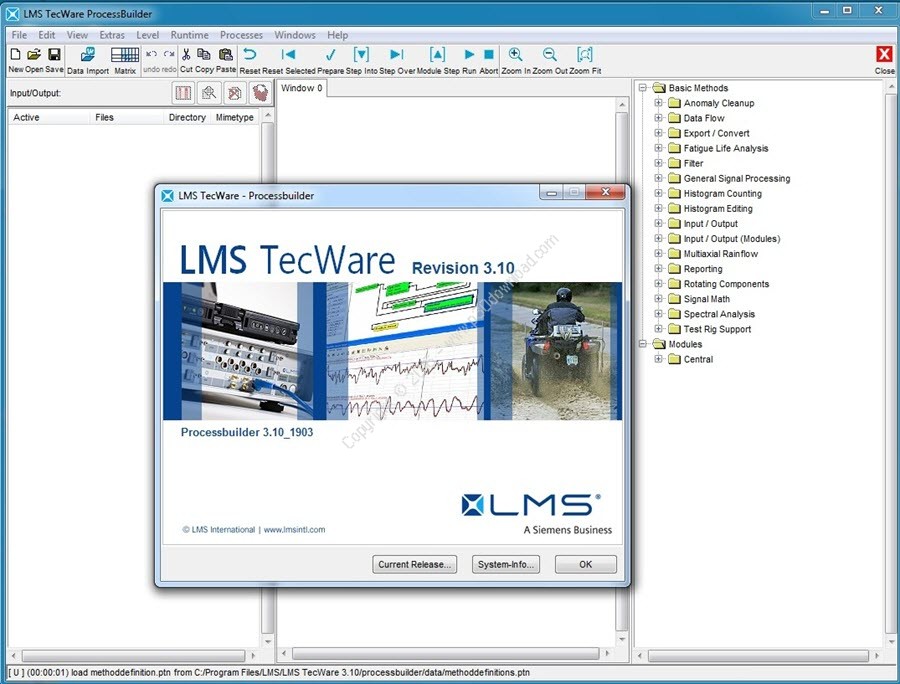The height and width of the screenshot is (684, 900).
Task: Click the Files column header
Action: (105, 117)
